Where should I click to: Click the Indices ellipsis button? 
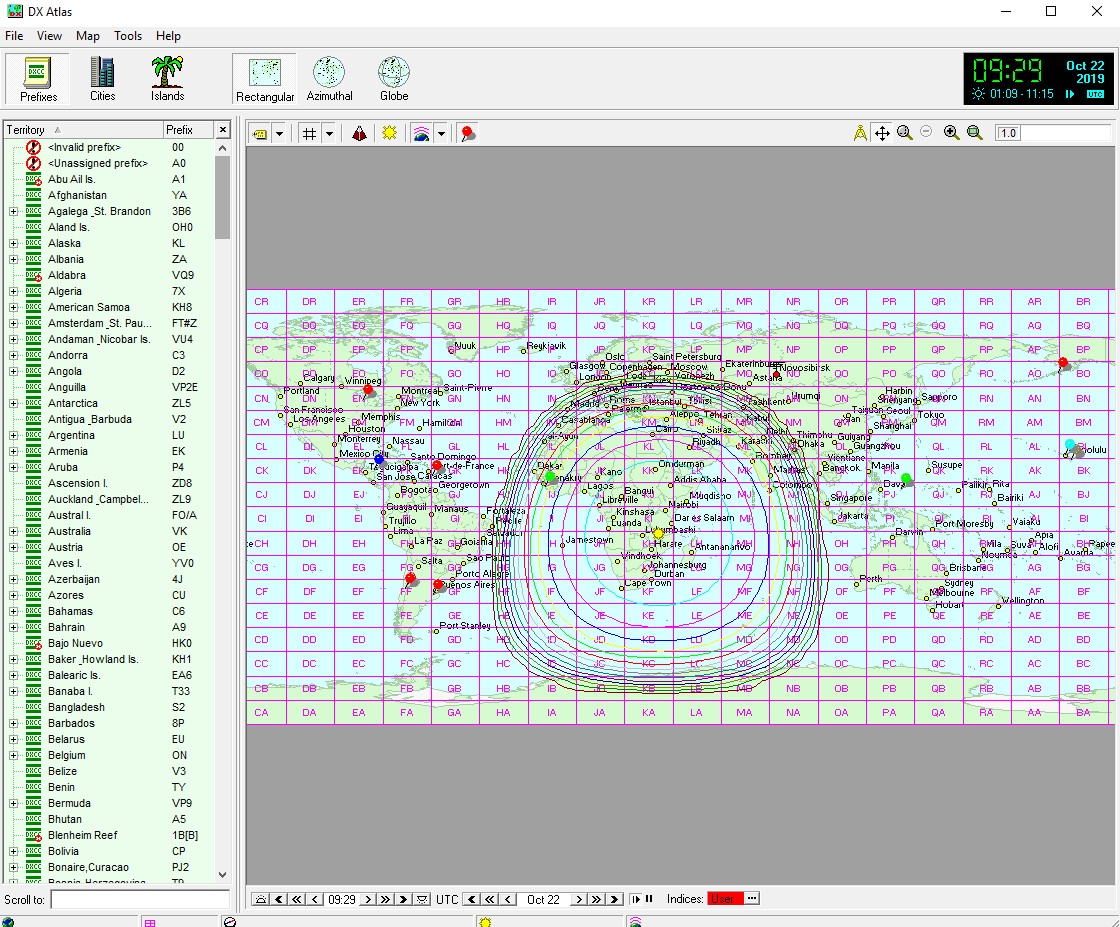752,899
